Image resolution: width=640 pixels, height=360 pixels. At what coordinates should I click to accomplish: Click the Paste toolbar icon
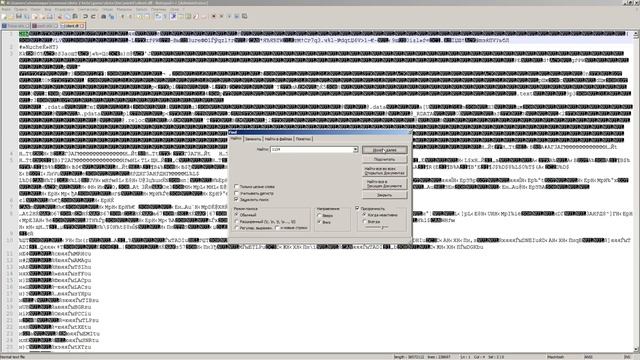pyautogui.click(x=75, y=16)
